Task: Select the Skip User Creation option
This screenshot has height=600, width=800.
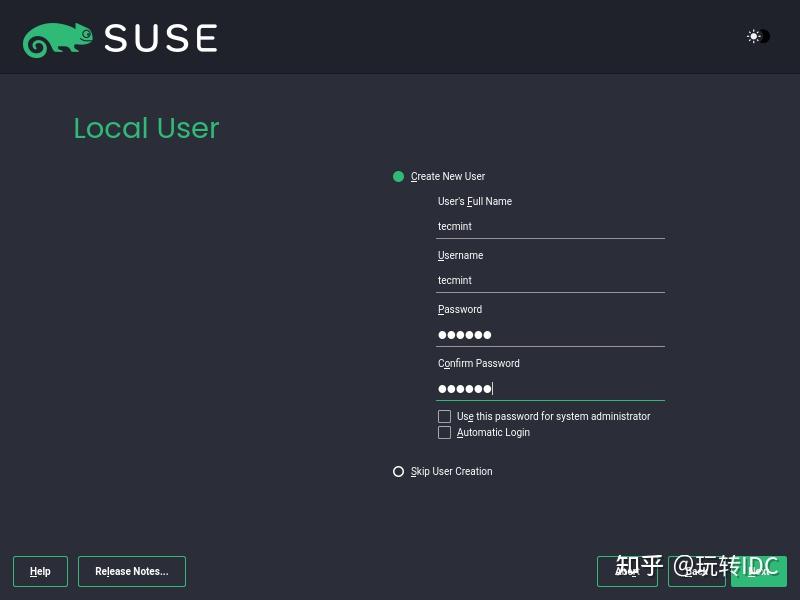Action: [398, 471]
